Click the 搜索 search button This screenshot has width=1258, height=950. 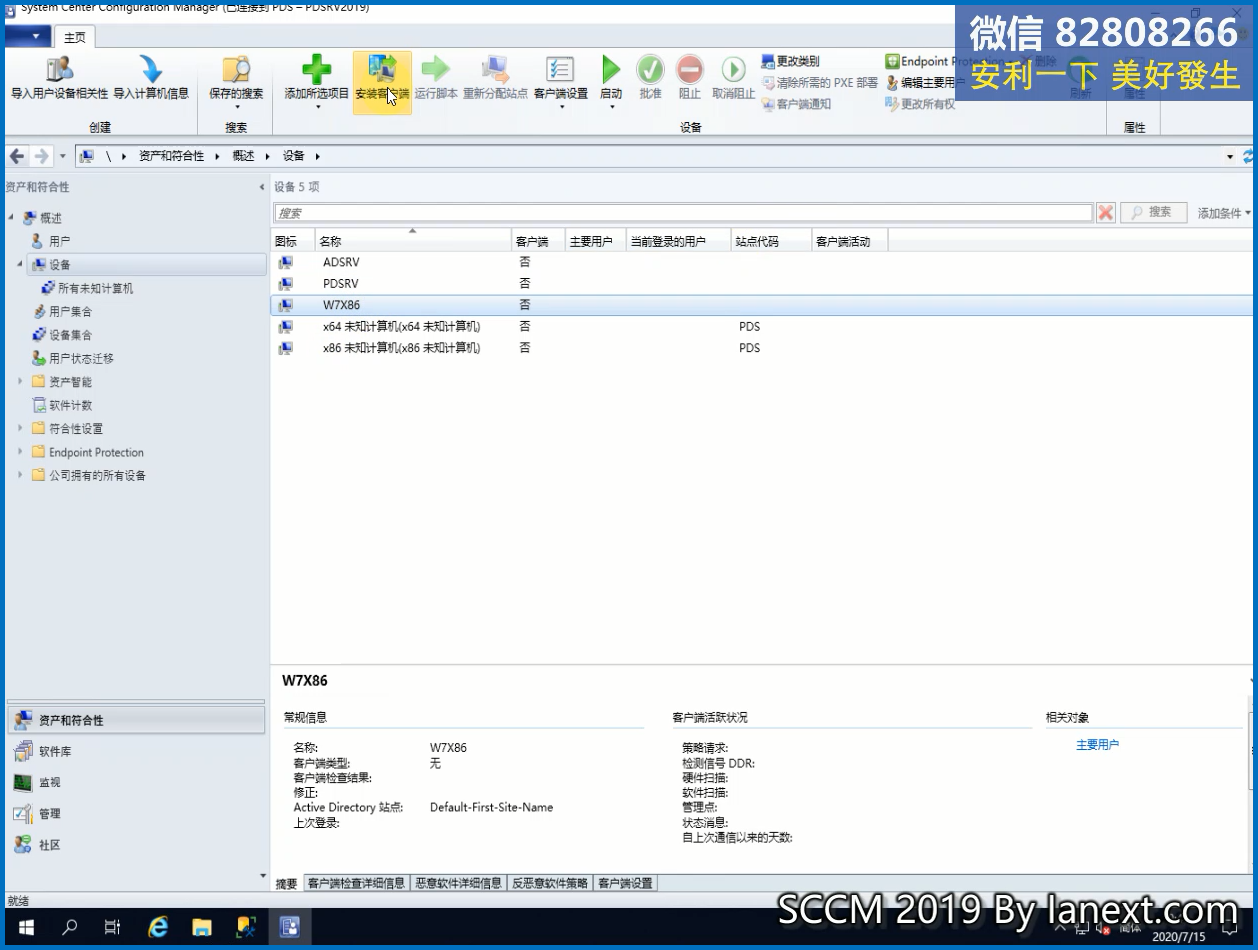[x=1153, y=213]
